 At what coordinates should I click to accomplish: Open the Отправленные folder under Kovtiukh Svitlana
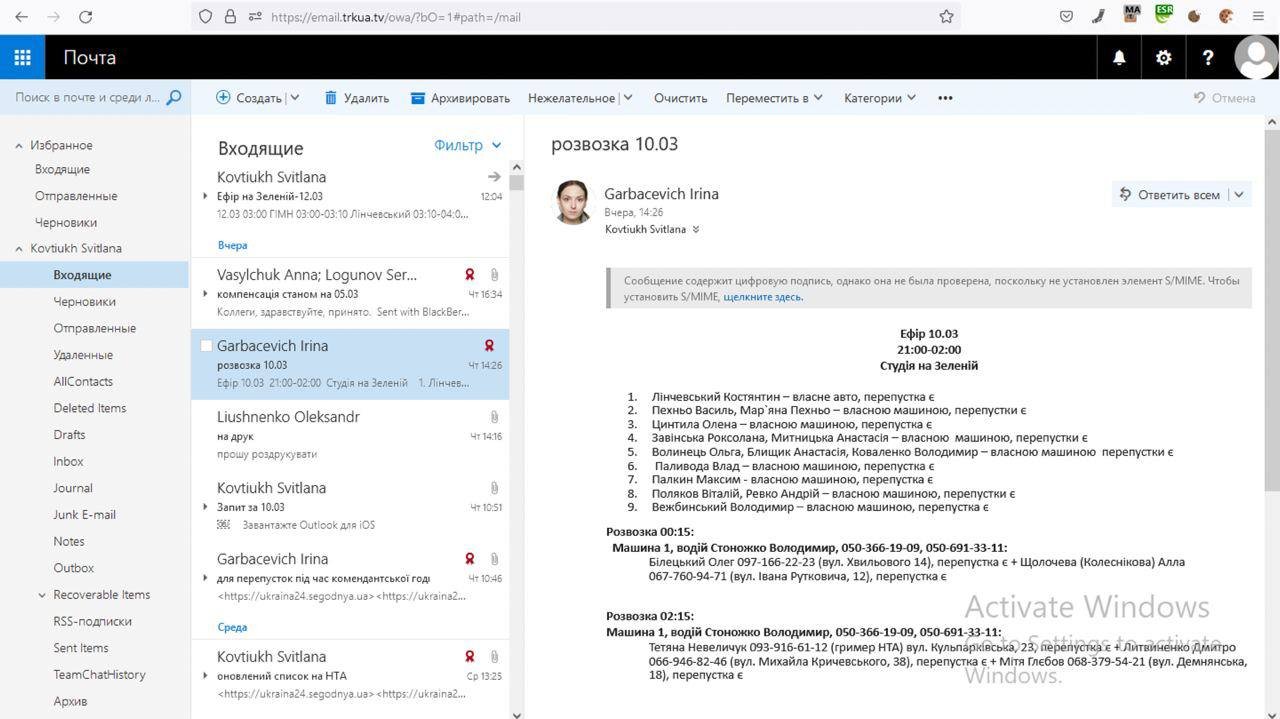94,328
